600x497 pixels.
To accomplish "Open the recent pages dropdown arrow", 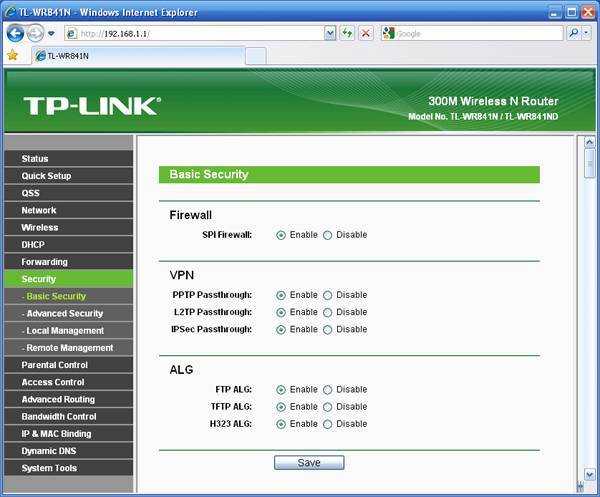I will click(x=51, y=34).
